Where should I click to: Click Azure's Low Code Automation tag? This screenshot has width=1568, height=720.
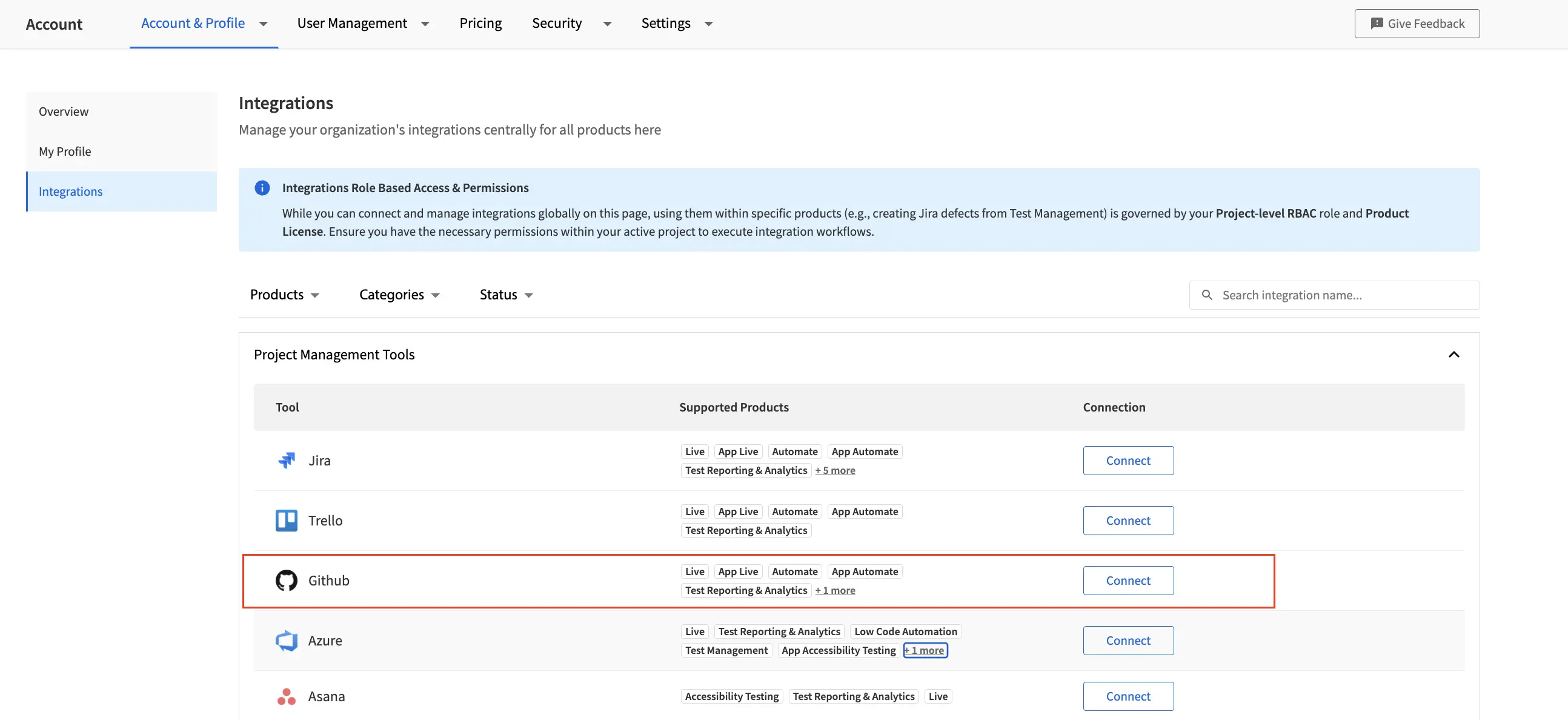pyautogui.click(x=905, y=631)
